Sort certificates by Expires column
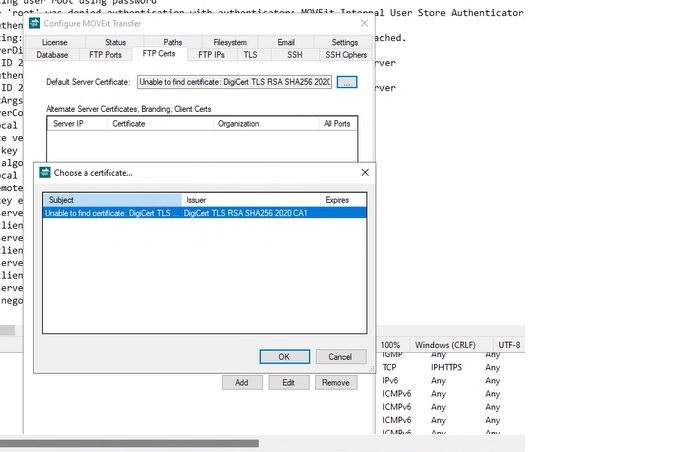The height and width of the screenshot is (452, 697). [x=343, y=200]
